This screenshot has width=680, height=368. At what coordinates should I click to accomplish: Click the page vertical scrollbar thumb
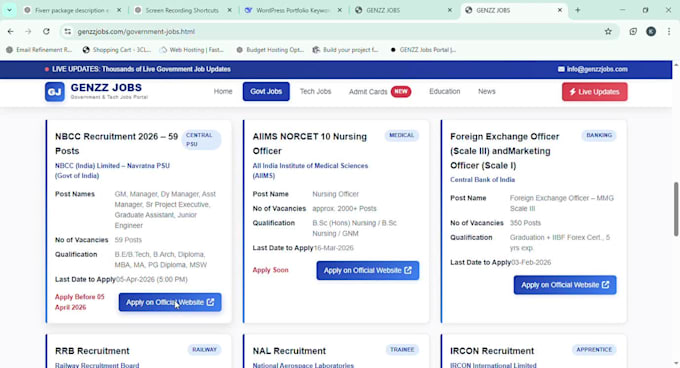pos(676,209)
